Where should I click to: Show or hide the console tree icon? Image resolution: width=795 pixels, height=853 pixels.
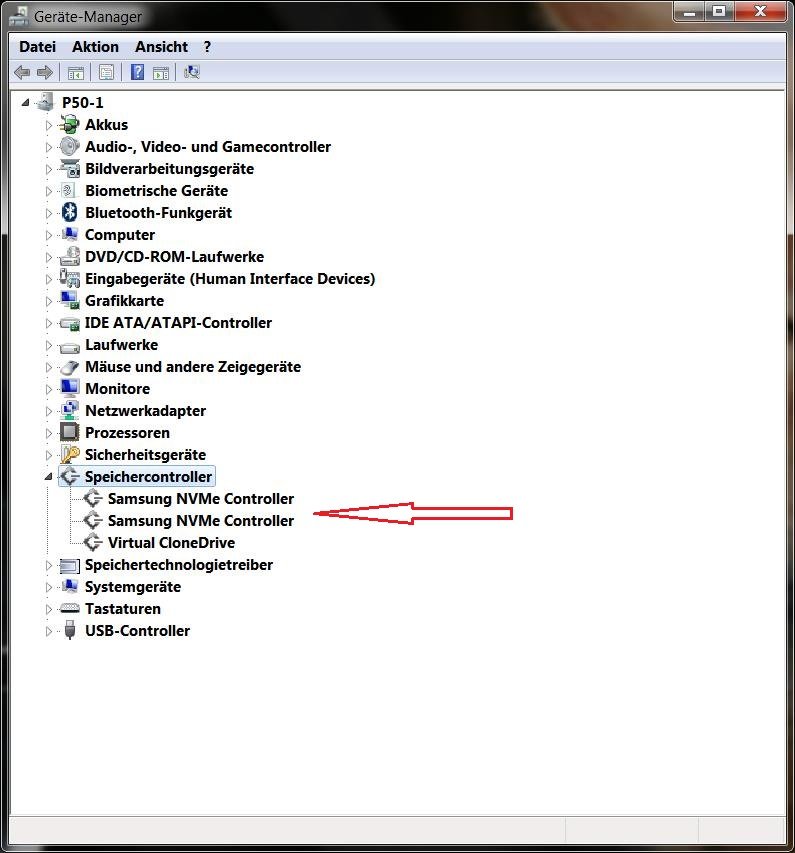(x=76, y=72)
